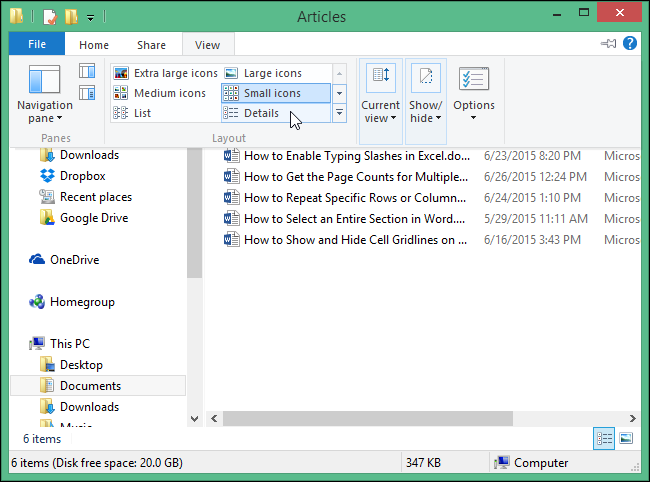
Task: Choose the List layout option
Action: pos(166,113)
